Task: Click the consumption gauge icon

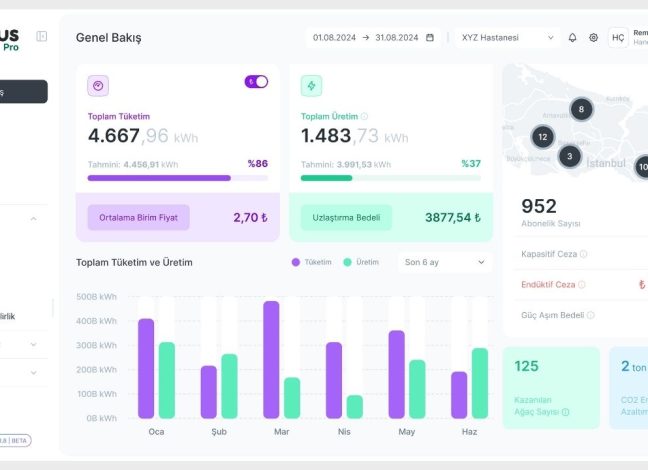Action: coord(98,86)
